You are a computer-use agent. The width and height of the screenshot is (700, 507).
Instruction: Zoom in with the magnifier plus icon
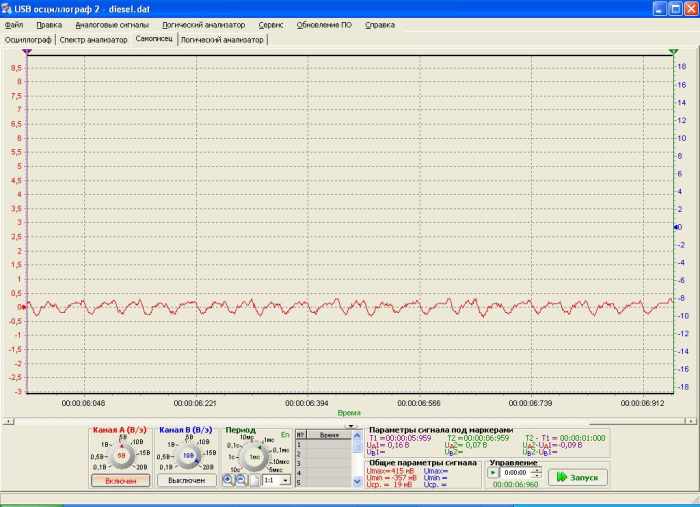pos(228,480)
